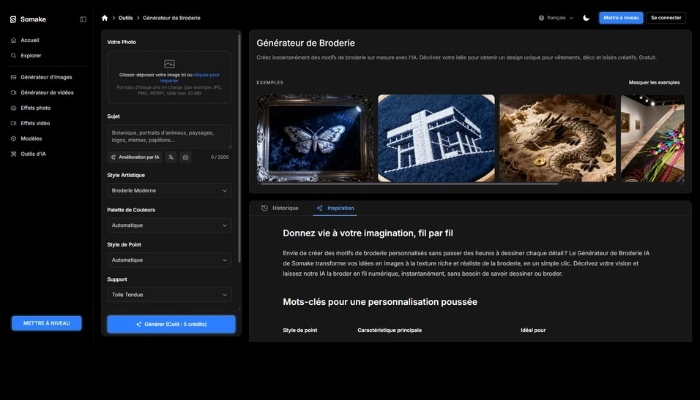Click the Effets vidéo icon
Image resolution: width=700 pixels, height=400 pixels.
13,123
